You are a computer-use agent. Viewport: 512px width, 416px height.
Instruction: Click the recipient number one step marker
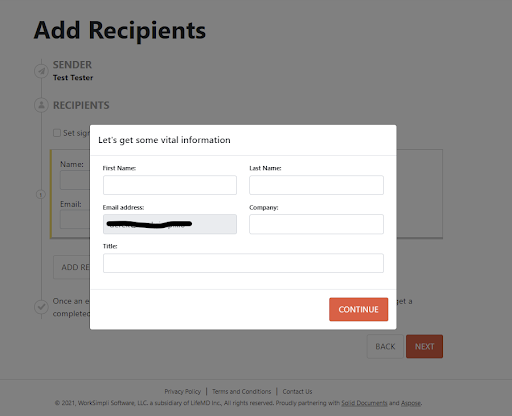(x=41, y=194)
